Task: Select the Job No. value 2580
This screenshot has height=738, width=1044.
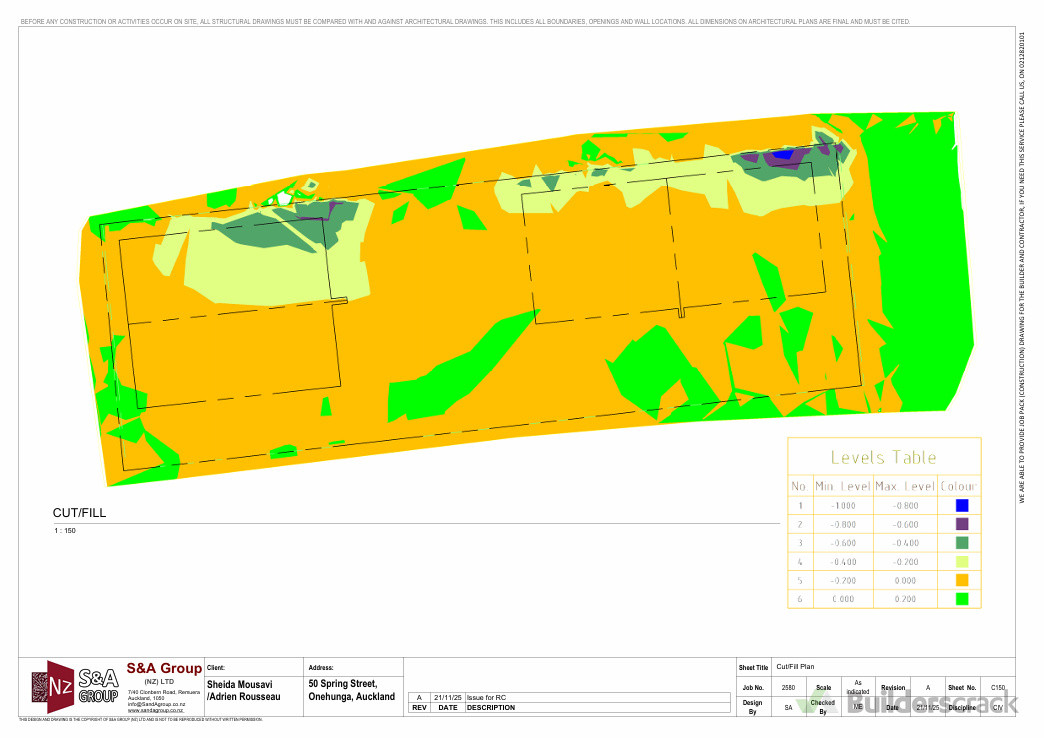Action: pyautogui.click(x=788, y=688)
